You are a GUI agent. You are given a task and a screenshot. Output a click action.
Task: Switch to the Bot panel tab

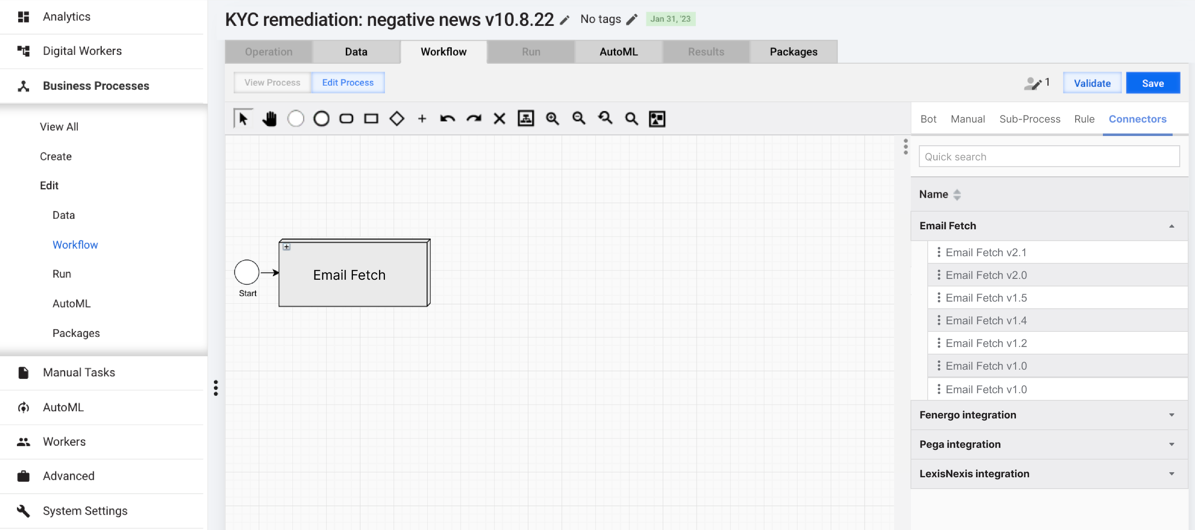point(928,119)
